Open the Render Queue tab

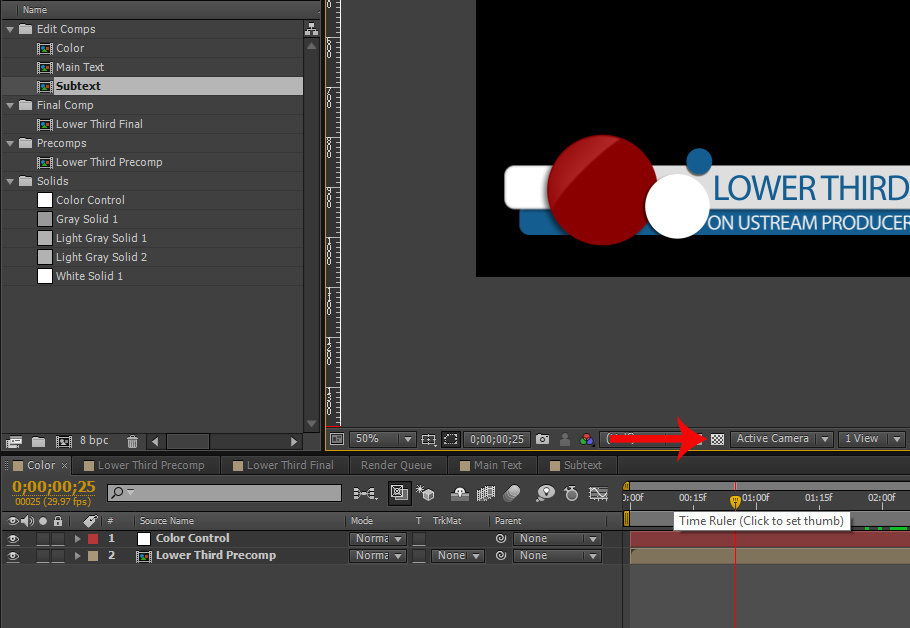[396, 465]
